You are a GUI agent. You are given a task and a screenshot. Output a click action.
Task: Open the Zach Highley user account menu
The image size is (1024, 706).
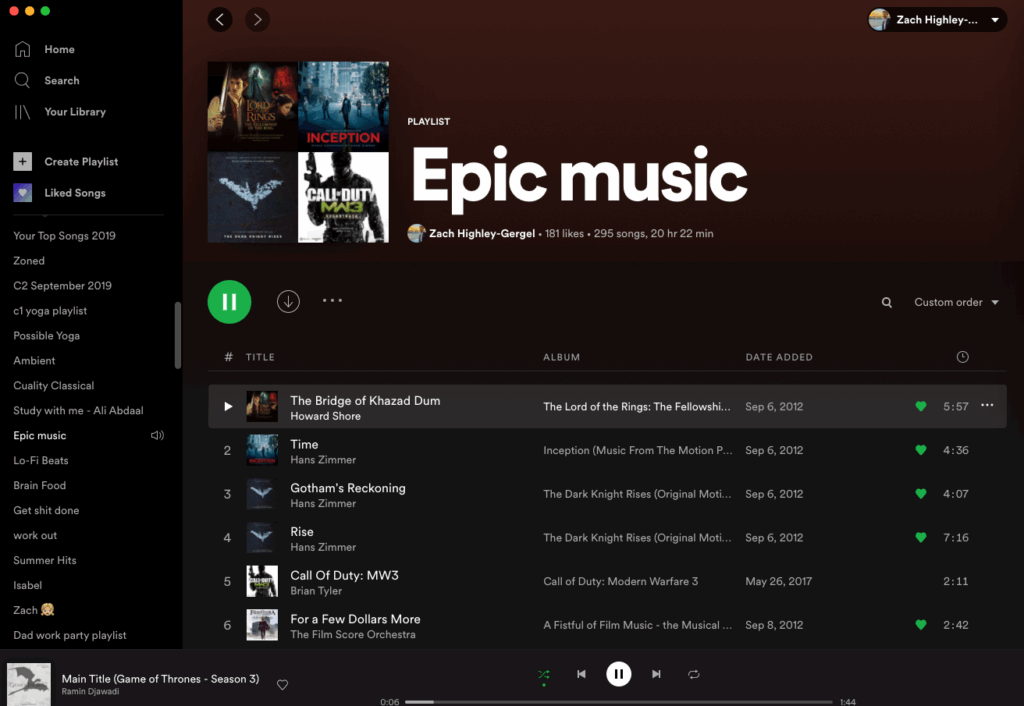click(x=937, y=20)
